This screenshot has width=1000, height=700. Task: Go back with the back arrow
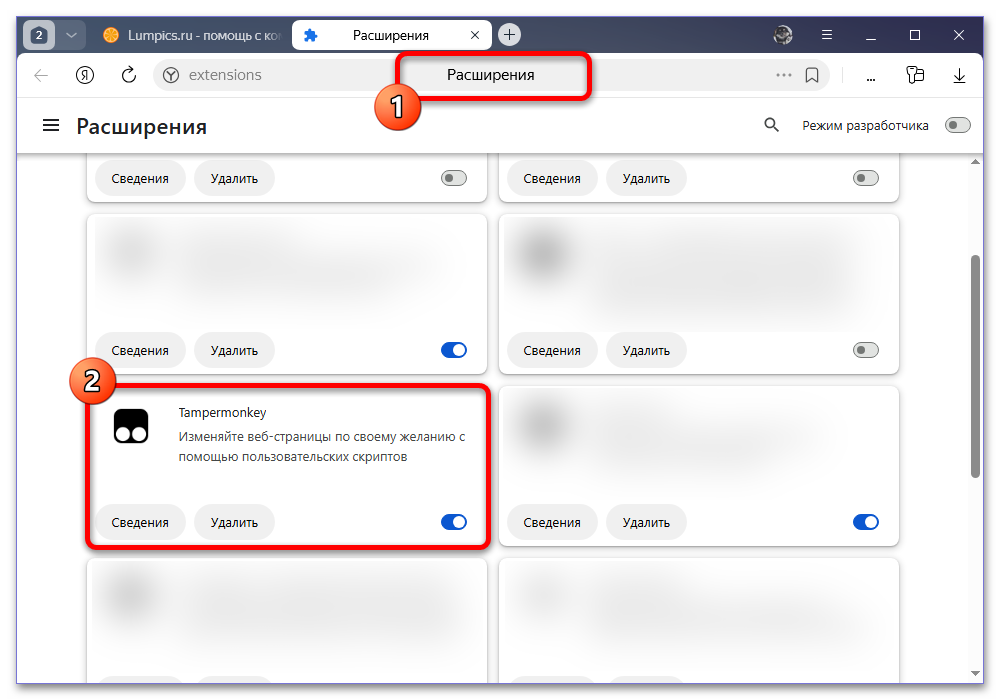41,75
